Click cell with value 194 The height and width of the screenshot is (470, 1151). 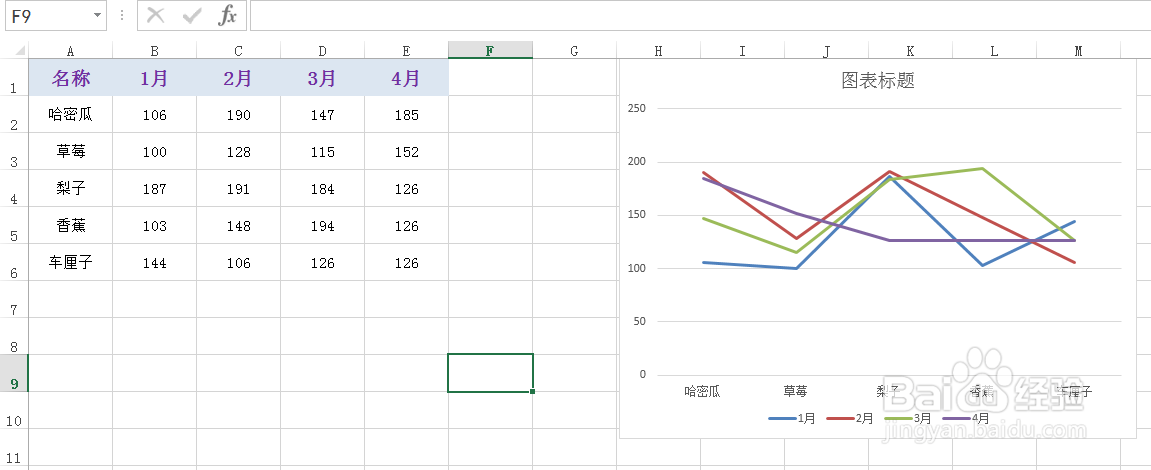tap(322, 226)
